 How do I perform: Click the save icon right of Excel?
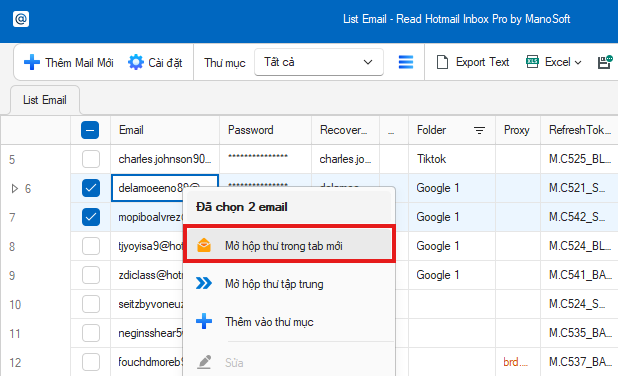click(x=605, y=62)
